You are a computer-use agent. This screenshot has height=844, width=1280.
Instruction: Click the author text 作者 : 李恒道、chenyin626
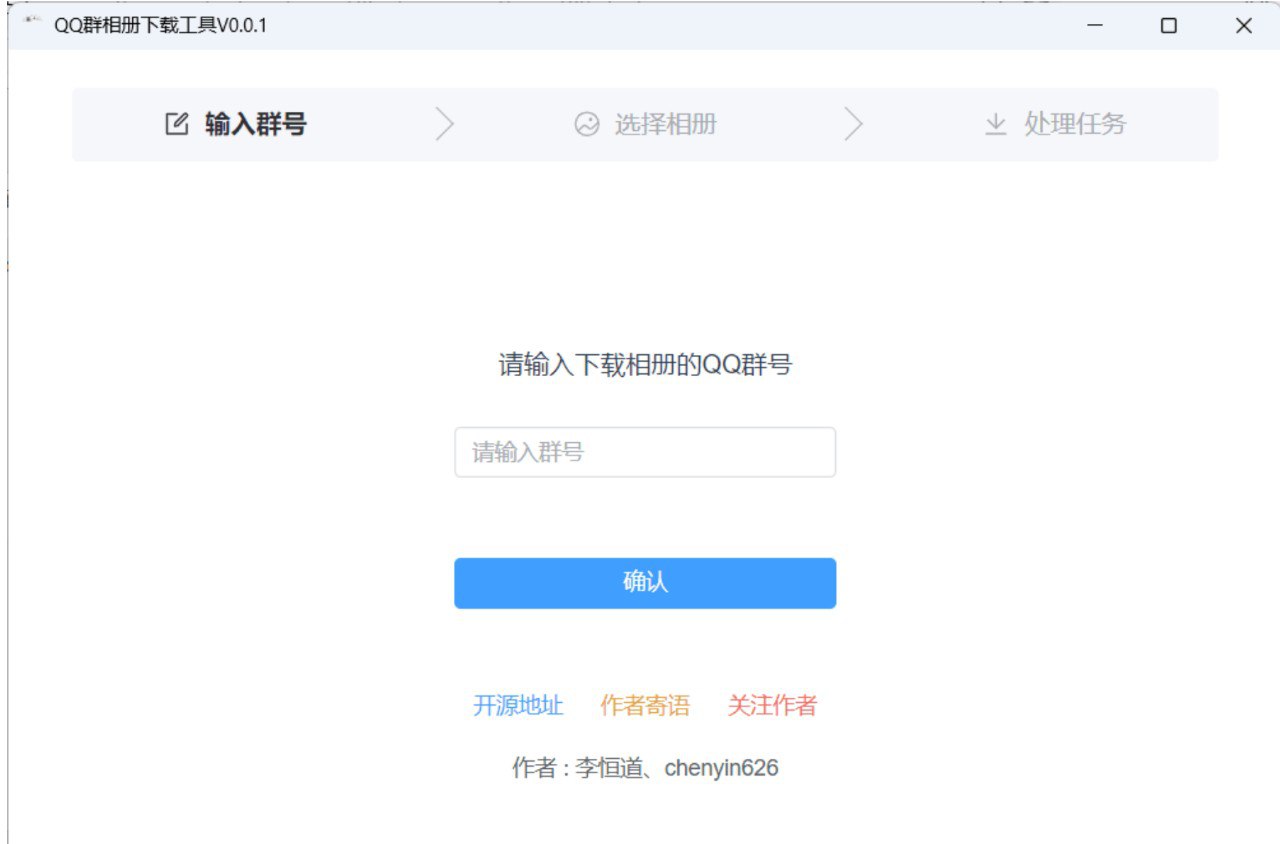tap(645, 769)
